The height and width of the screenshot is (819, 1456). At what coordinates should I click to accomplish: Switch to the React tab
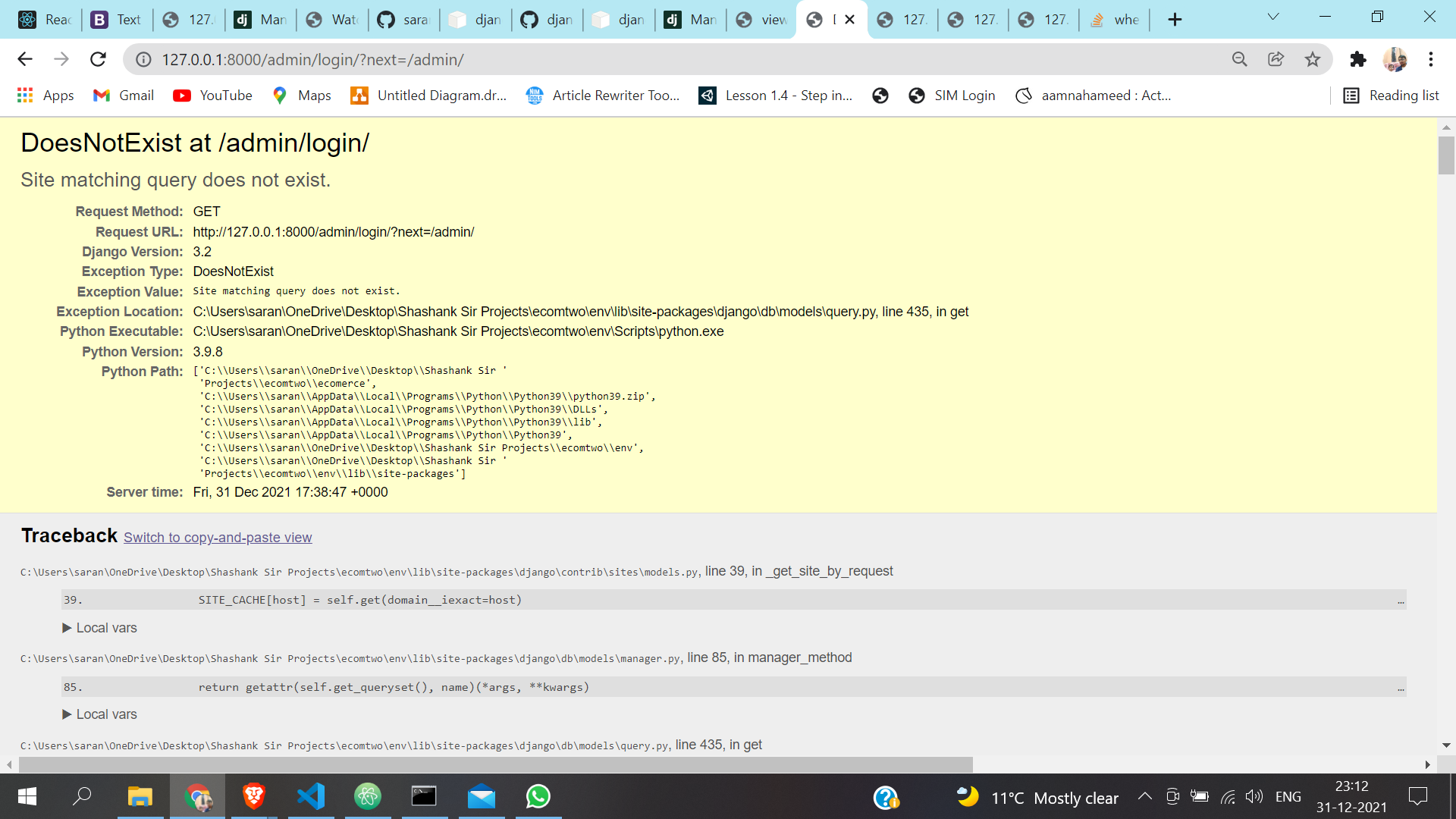44,20
